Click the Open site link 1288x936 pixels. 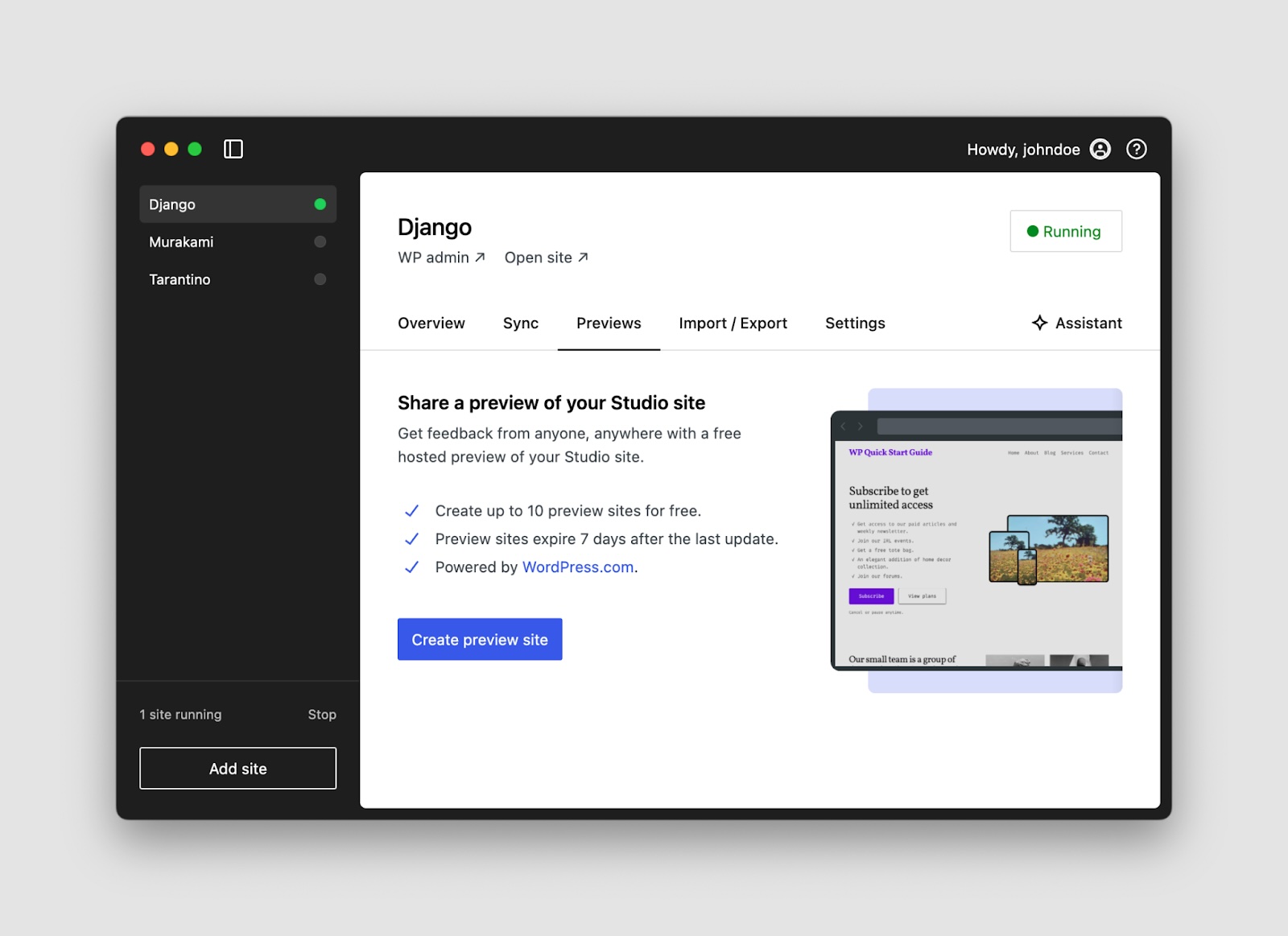(546, 258)
